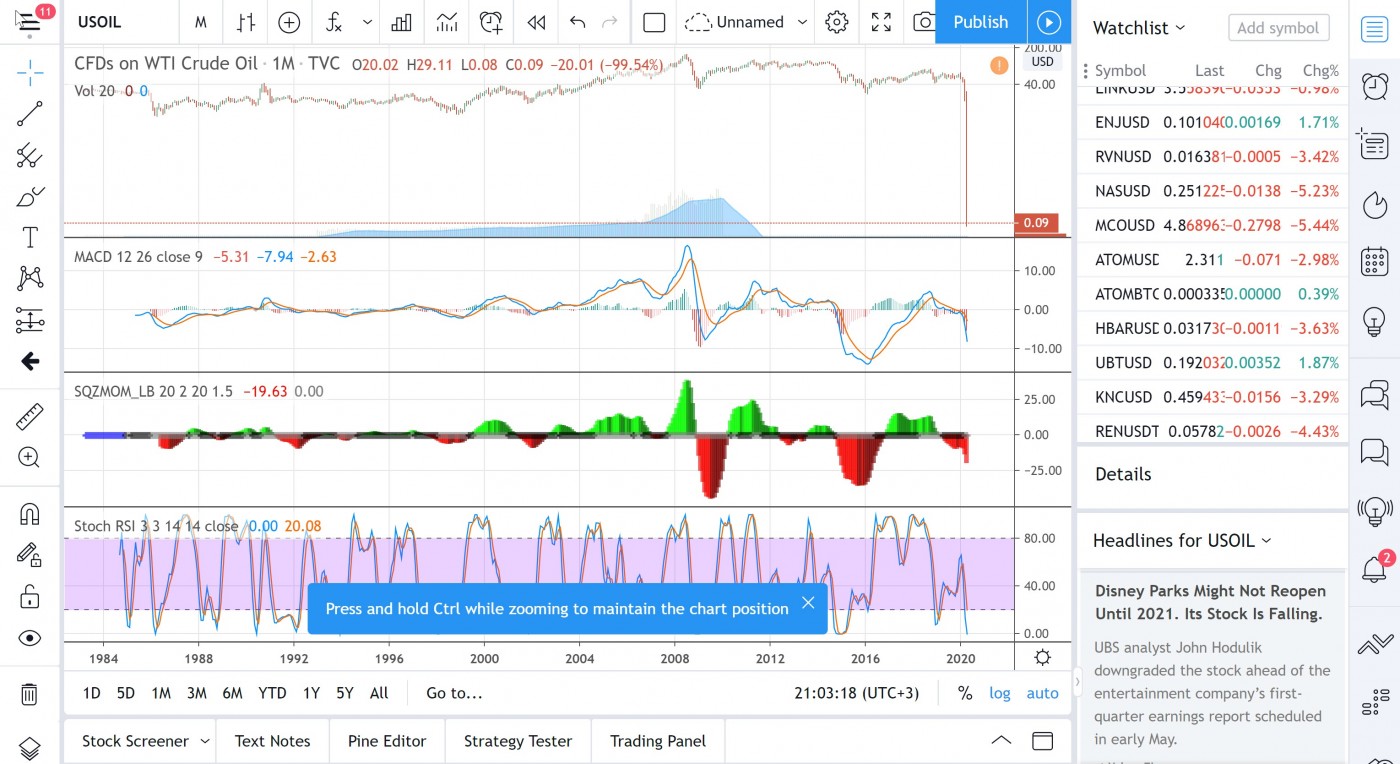The height and width of the screenshot is (764, 1400).
Task: Start bar replay mode
Action: pyautogui.click(x=536, y=22)
